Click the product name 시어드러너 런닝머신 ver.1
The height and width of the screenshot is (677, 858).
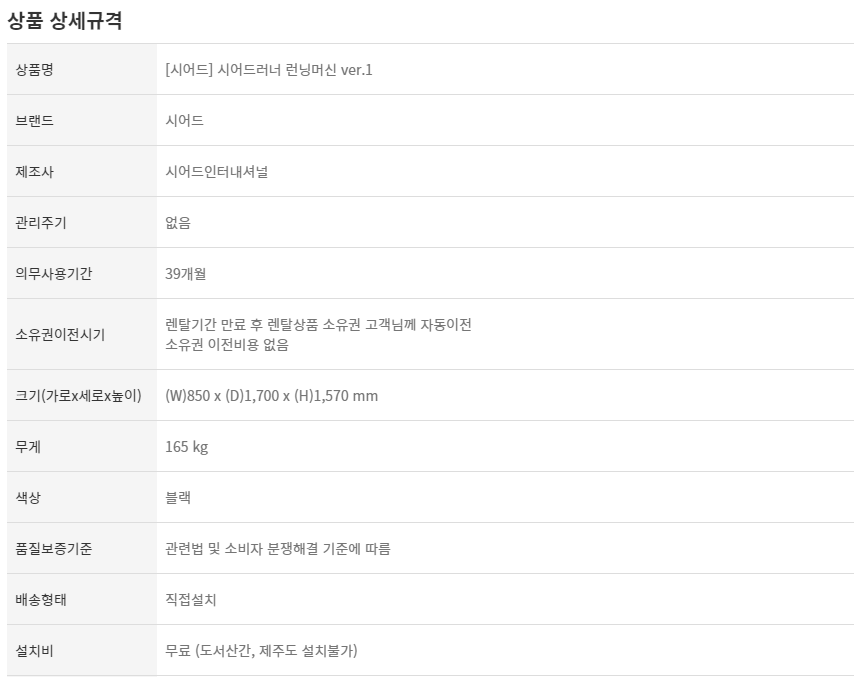click(269, 70)
